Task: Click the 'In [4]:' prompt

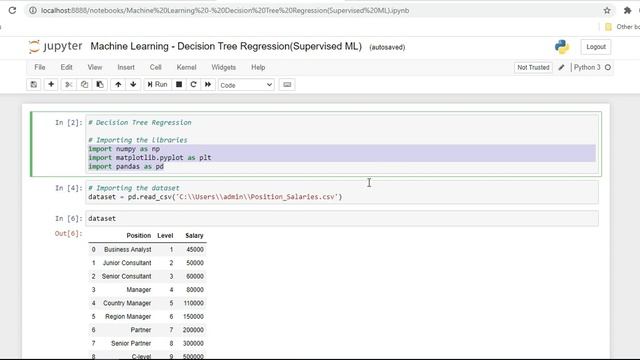Action: (69, 188)
